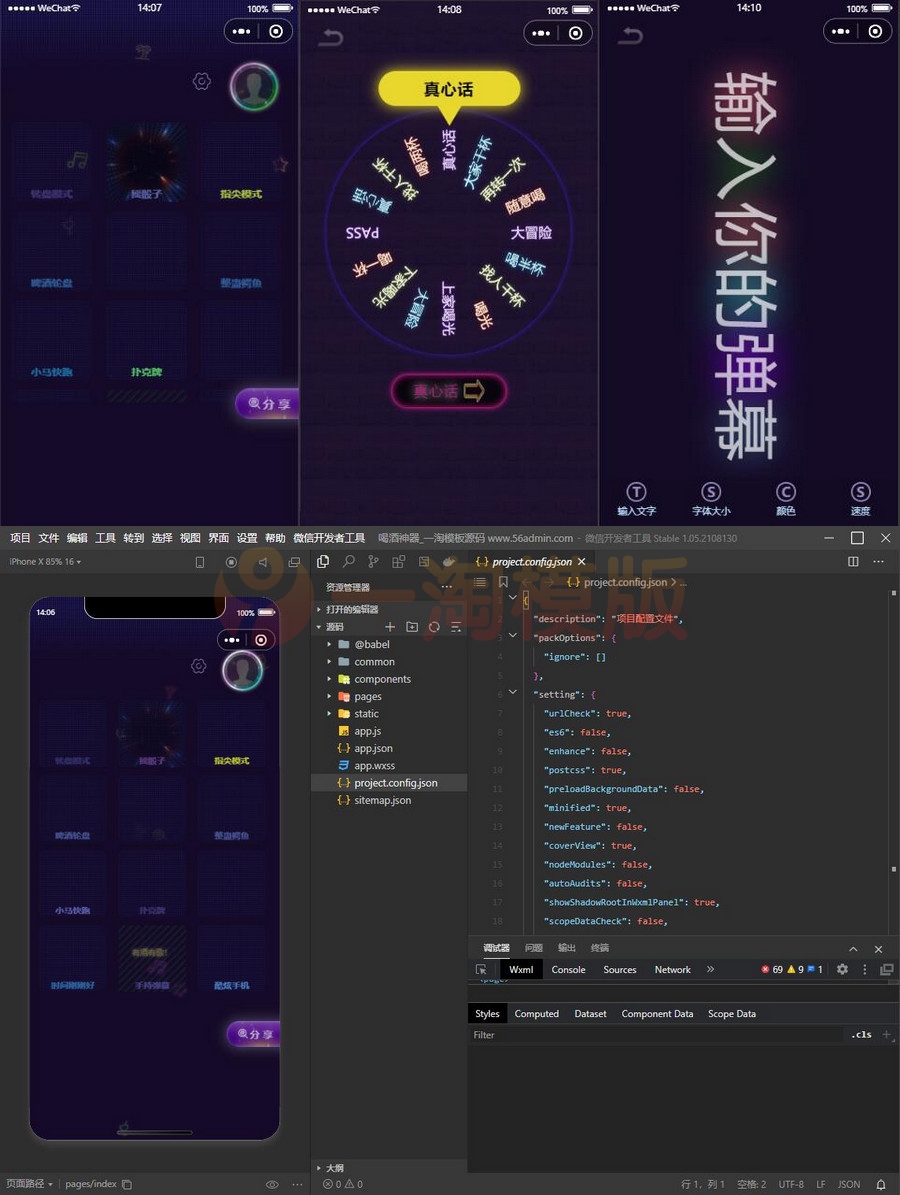900x1195 pixels.
Task: Toggle the simulator mute speaker icon
Action: pos(263,562)
